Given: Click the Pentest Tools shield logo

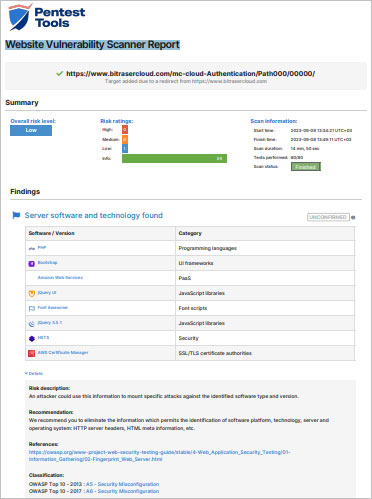Looking at the screenshot, I should (20, 17).
